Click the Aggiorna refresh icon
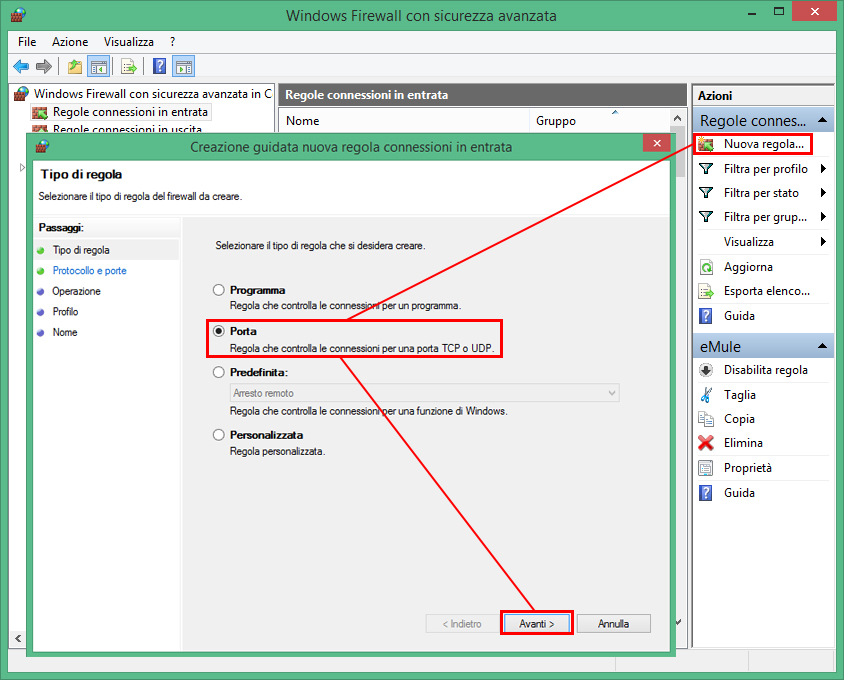The image size is (844, 680). pos(706,267)
